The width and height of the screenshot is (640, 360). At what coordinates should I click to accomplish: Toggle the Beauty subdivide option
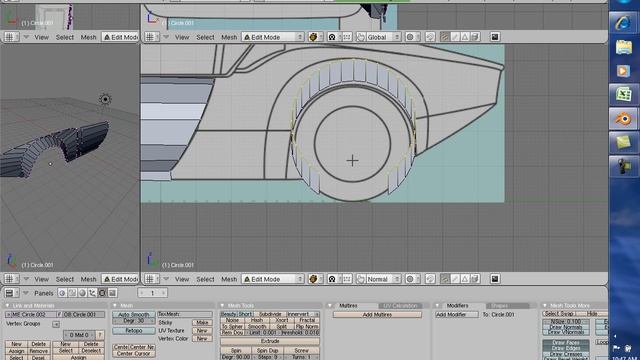pyautogui.click(x=229, y=314)
